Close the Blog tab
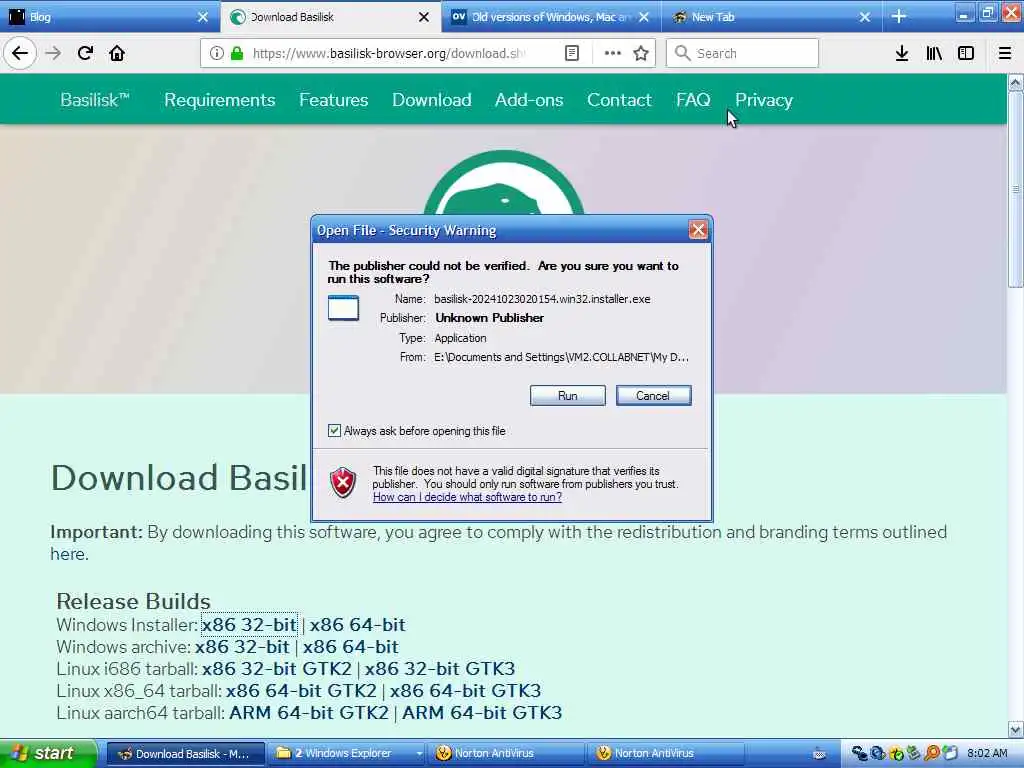Image resolution: width=1024 pixels, height=768 pixels. pyautogui.click(x=203, y=17)
